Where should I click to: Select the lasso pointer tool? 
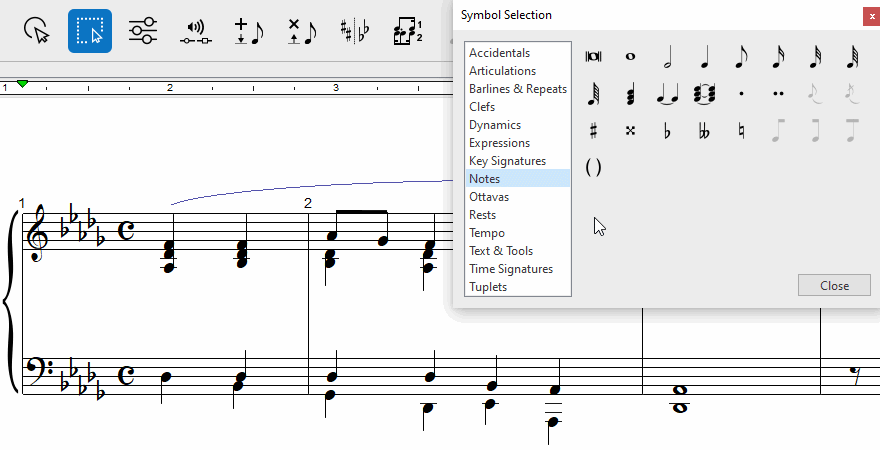37,30
